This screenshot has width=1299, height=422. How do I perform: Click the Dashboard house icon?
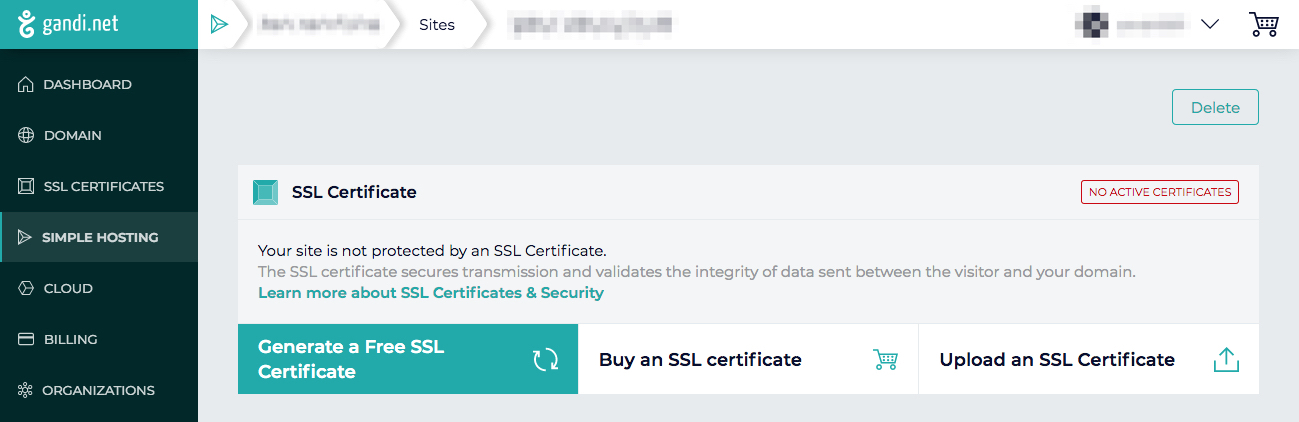(x=26, y=85)
